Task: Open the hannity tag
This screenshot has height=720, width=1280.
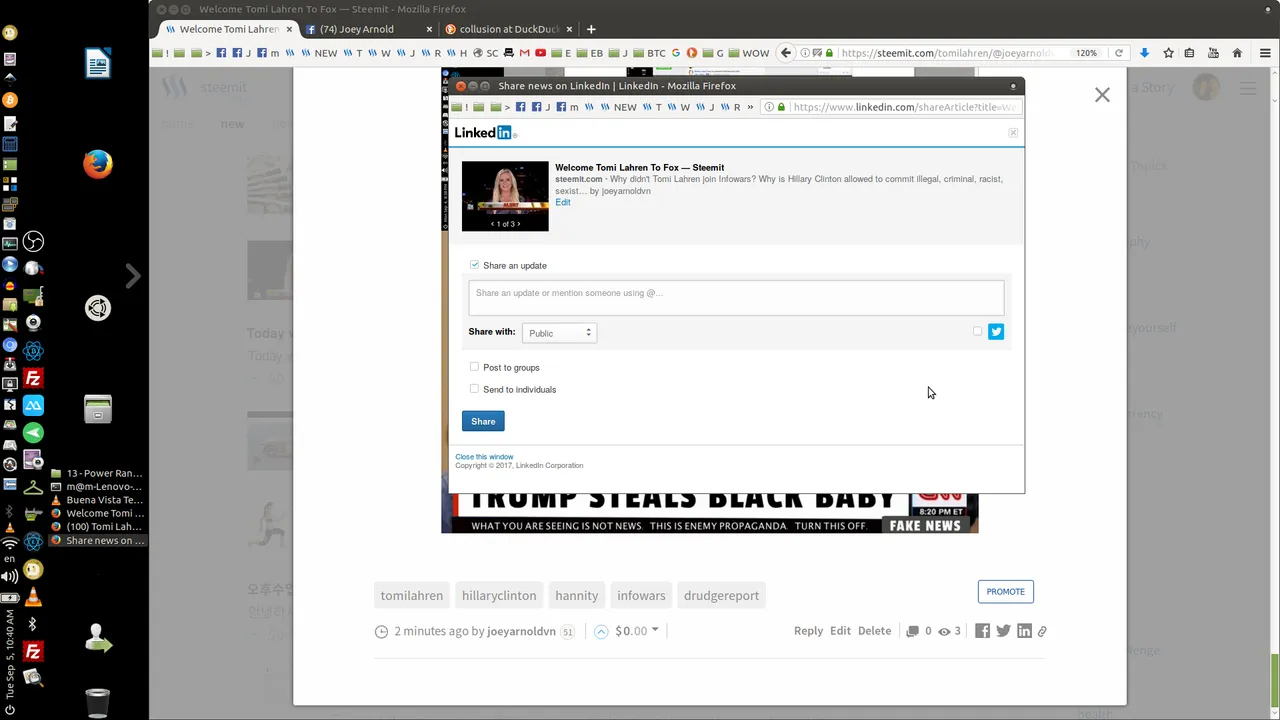Action: pyautogui.click(x=576, y=595)
